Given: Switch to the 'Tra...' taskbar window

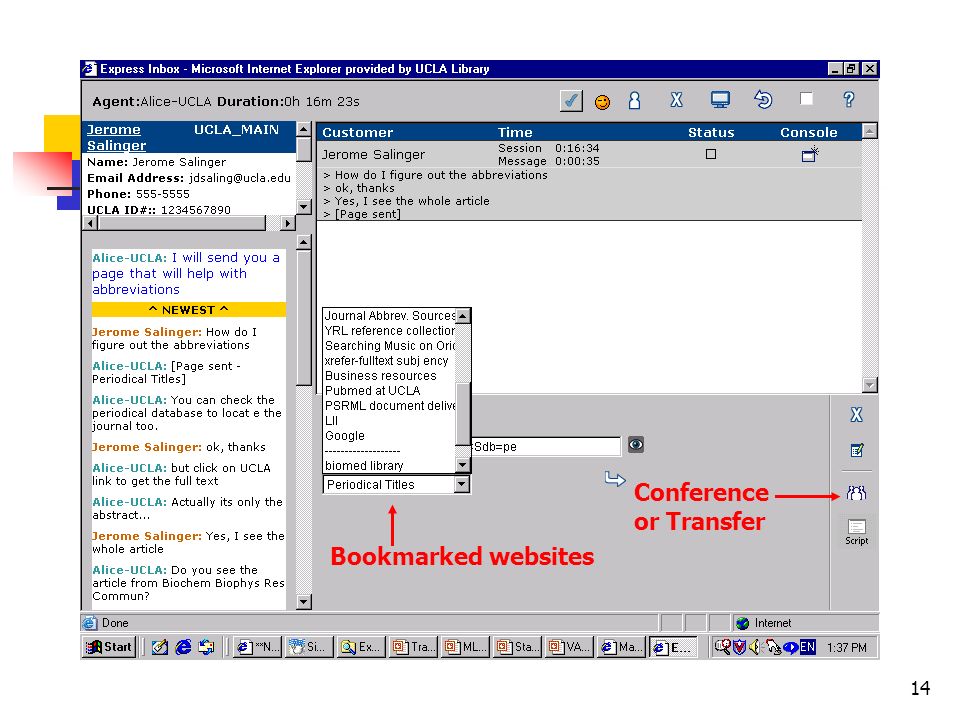Looking at the screenshot, I should (413, 647).
